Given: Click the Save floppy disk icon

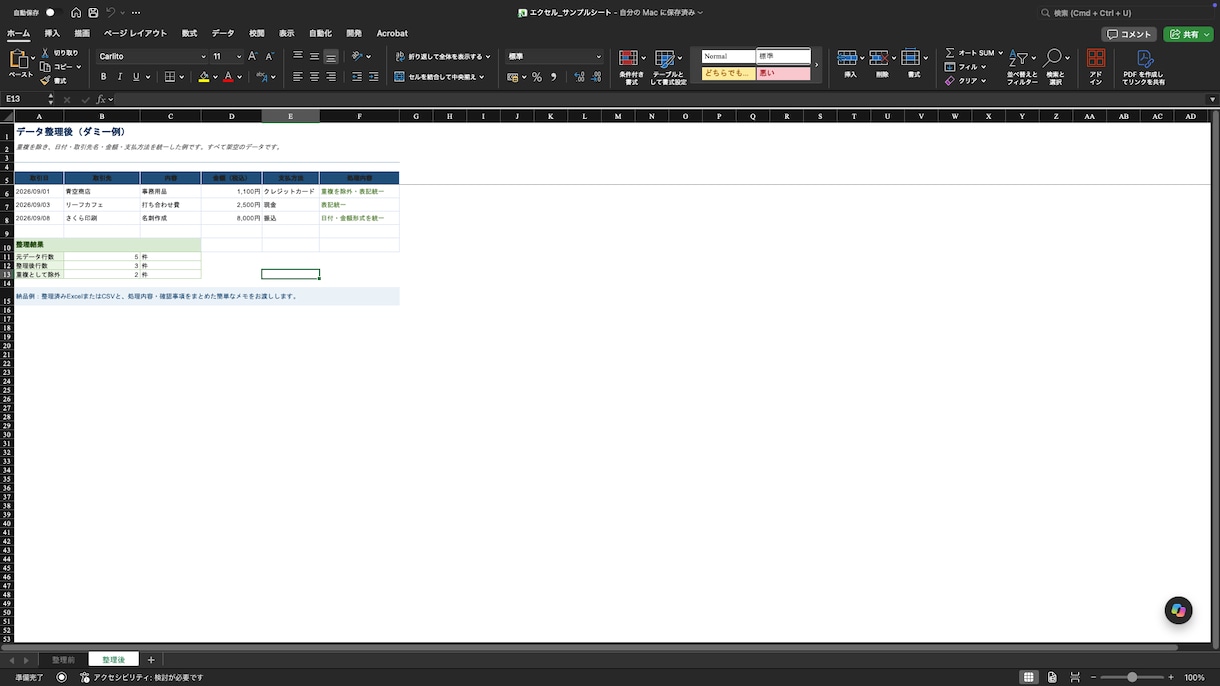Looking at the screenshot, I should pos(93,13).
